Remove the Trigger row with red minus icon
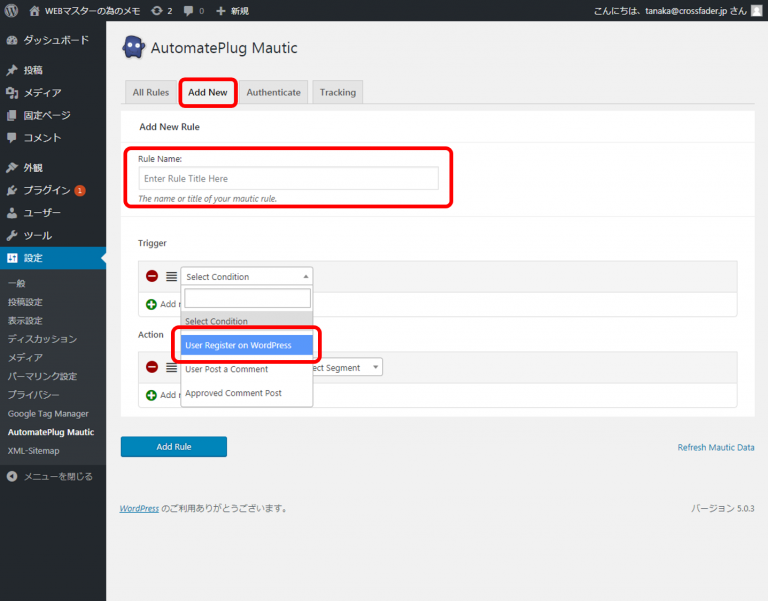The width and height of the screenshot is (768, 601). [152, 276]
